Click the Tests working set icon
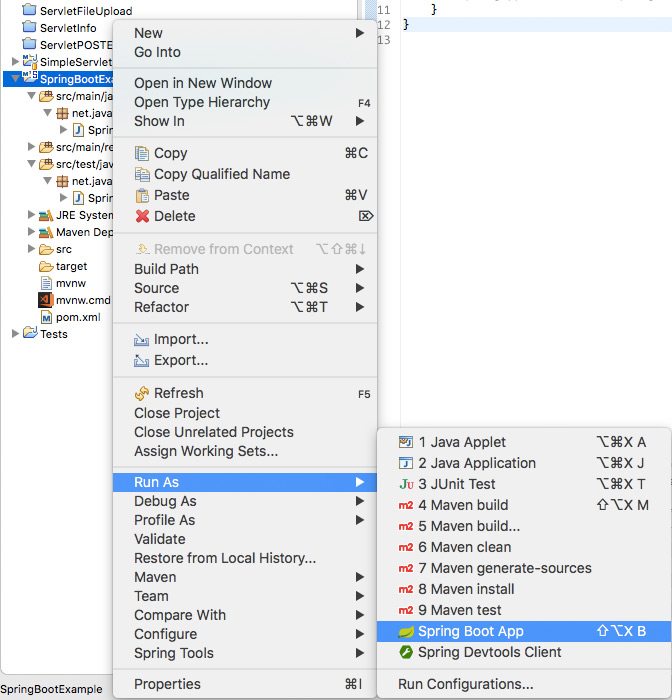This screenshot has width=672, height=700. click(30, 333)
